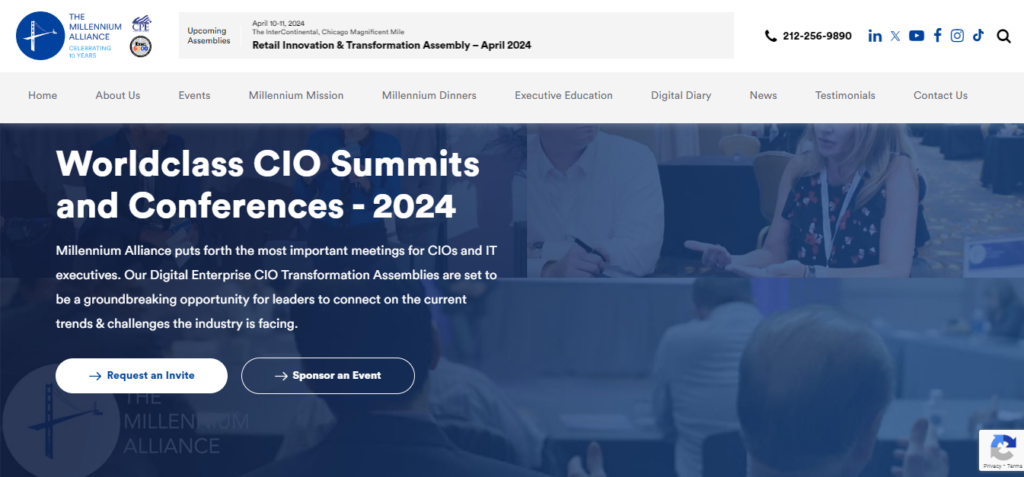Go to the Home menu item
The image size is (1024, 477).
click(42, 95)
